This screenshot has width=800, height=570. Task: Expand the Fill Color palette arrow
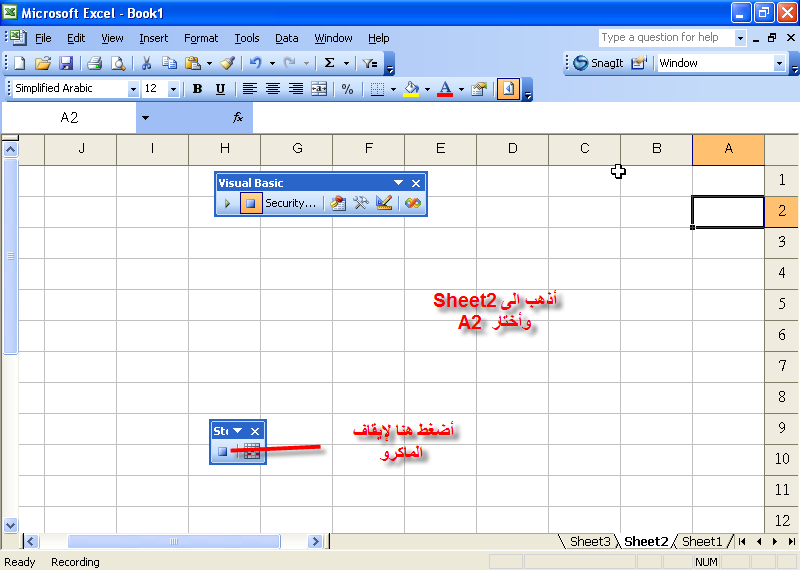coord(428,89)
